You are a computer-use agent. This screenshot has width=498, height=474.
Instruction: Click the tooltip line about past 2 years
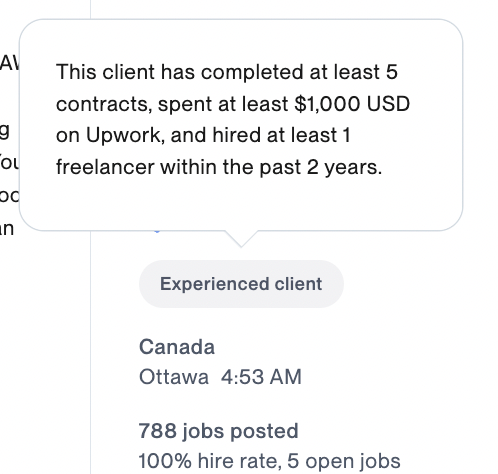pyautogui.click(x=219, y=167)
